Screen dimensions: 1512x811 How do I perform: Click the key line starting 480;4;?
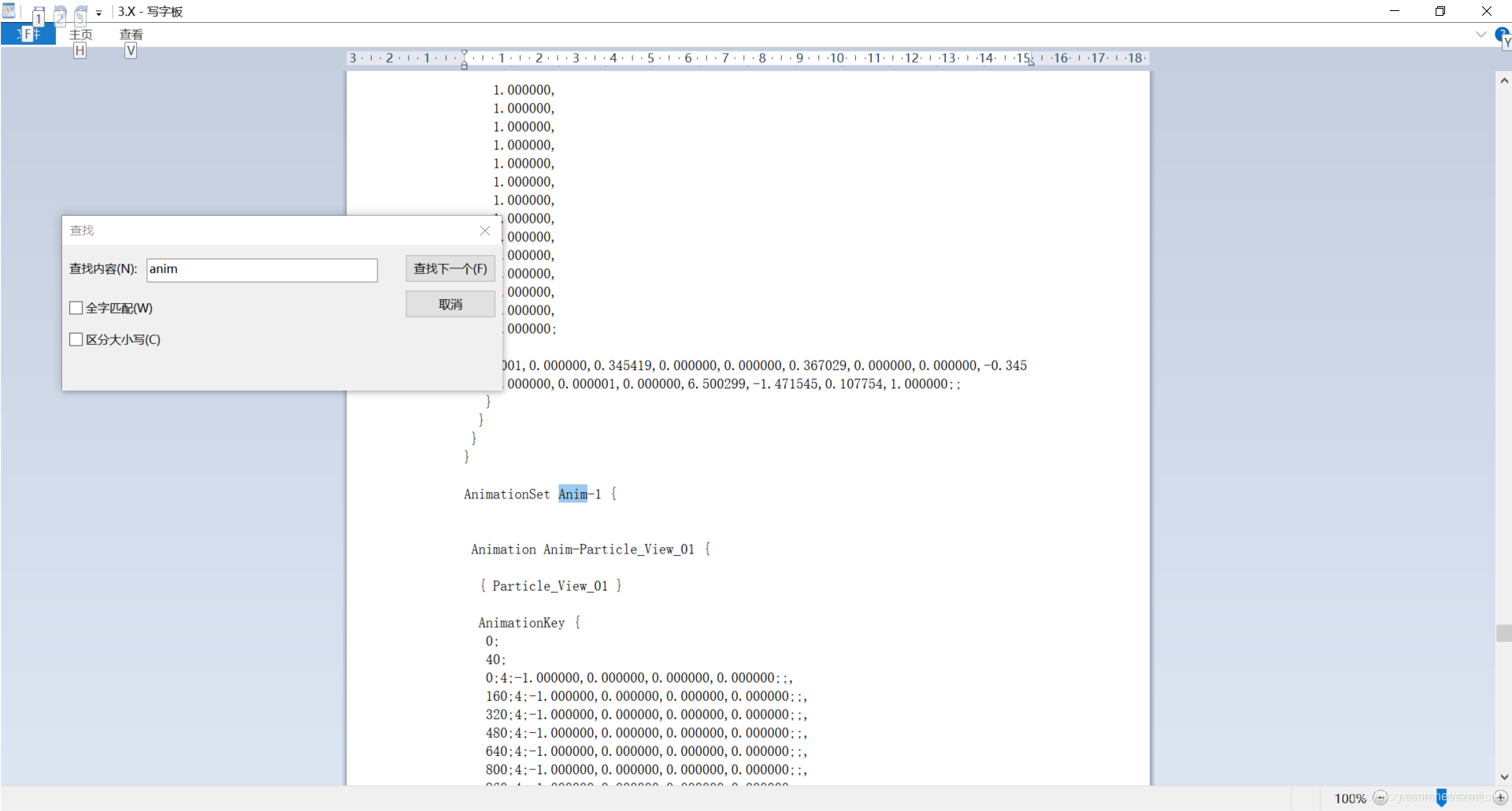(647, 733)
